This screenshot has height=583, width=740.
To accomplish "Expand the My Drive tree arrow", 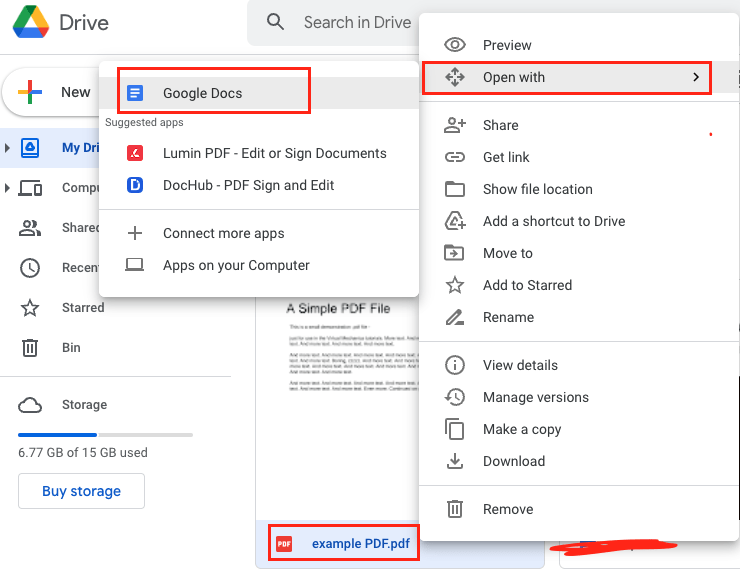I will [7, 148].
